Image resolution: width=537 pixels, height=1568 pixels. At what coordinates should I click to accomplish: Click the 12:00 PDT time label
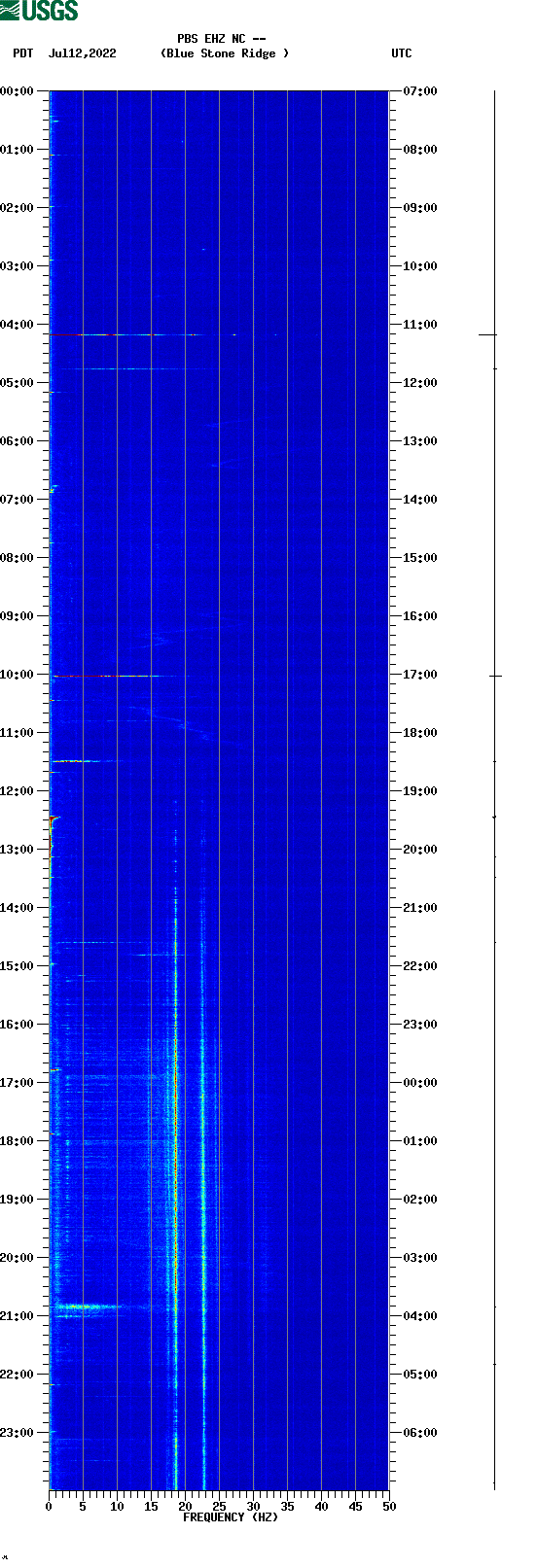[x=18, y=791]
